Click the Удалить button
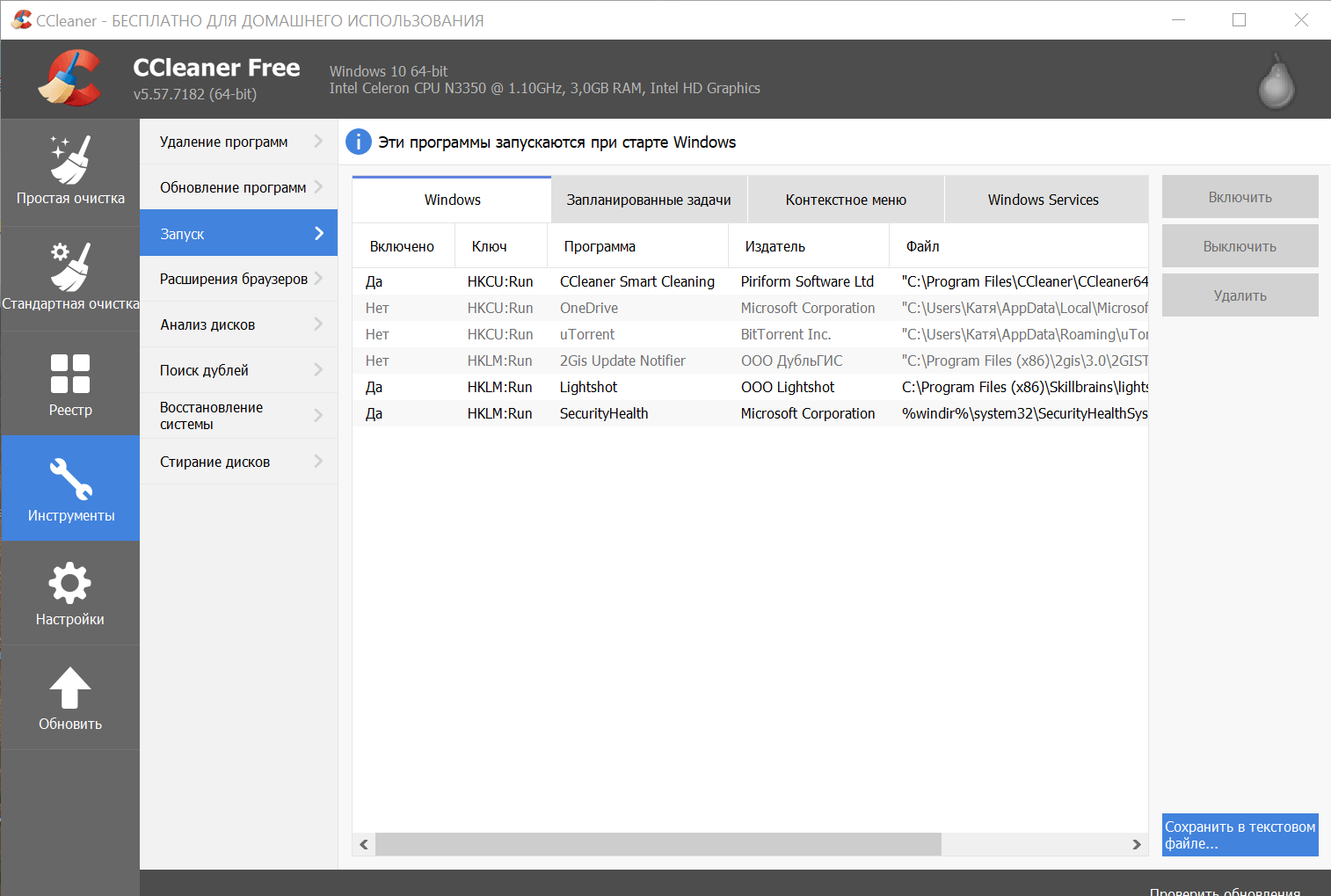 [1240, 295]
